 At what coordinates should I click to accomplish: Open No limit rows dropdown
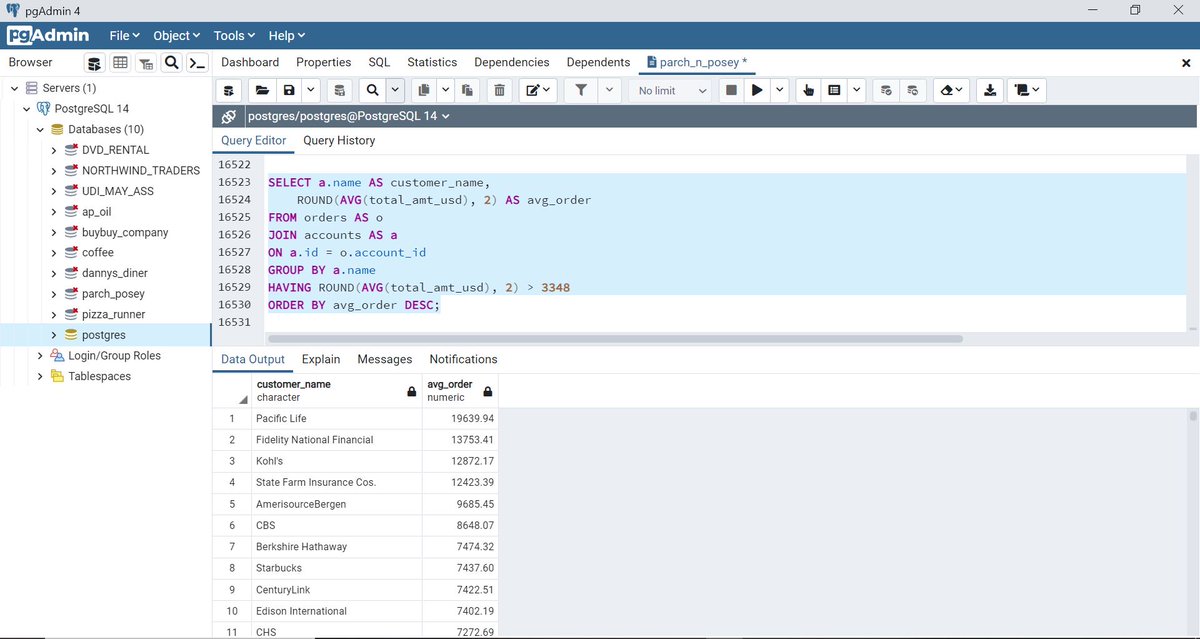click(672, 90)
